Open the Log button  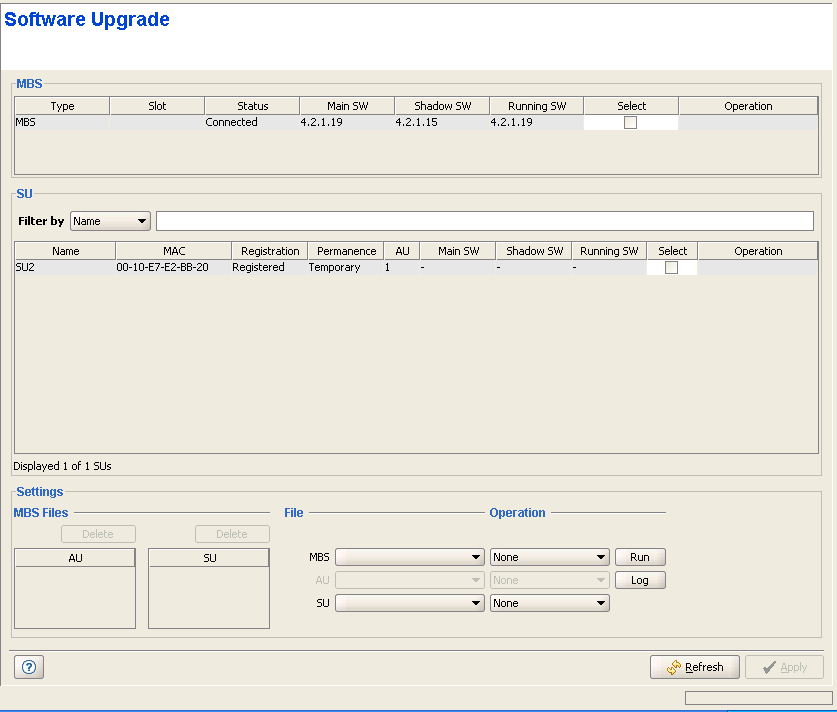[x=640, y=580]
